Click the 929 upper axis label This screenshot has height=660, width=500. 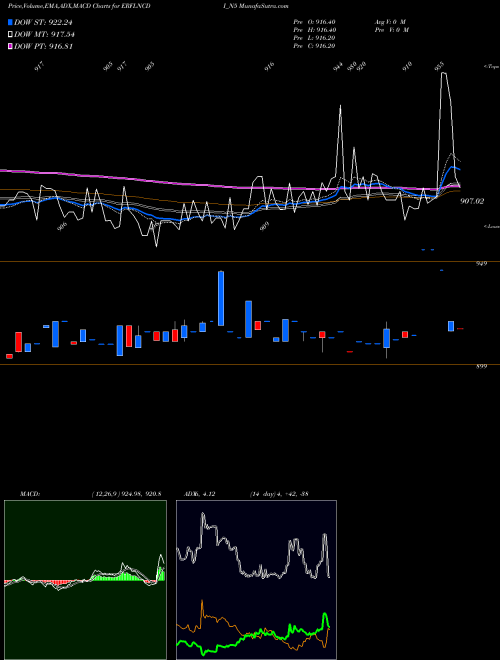(x=481, y=264)
